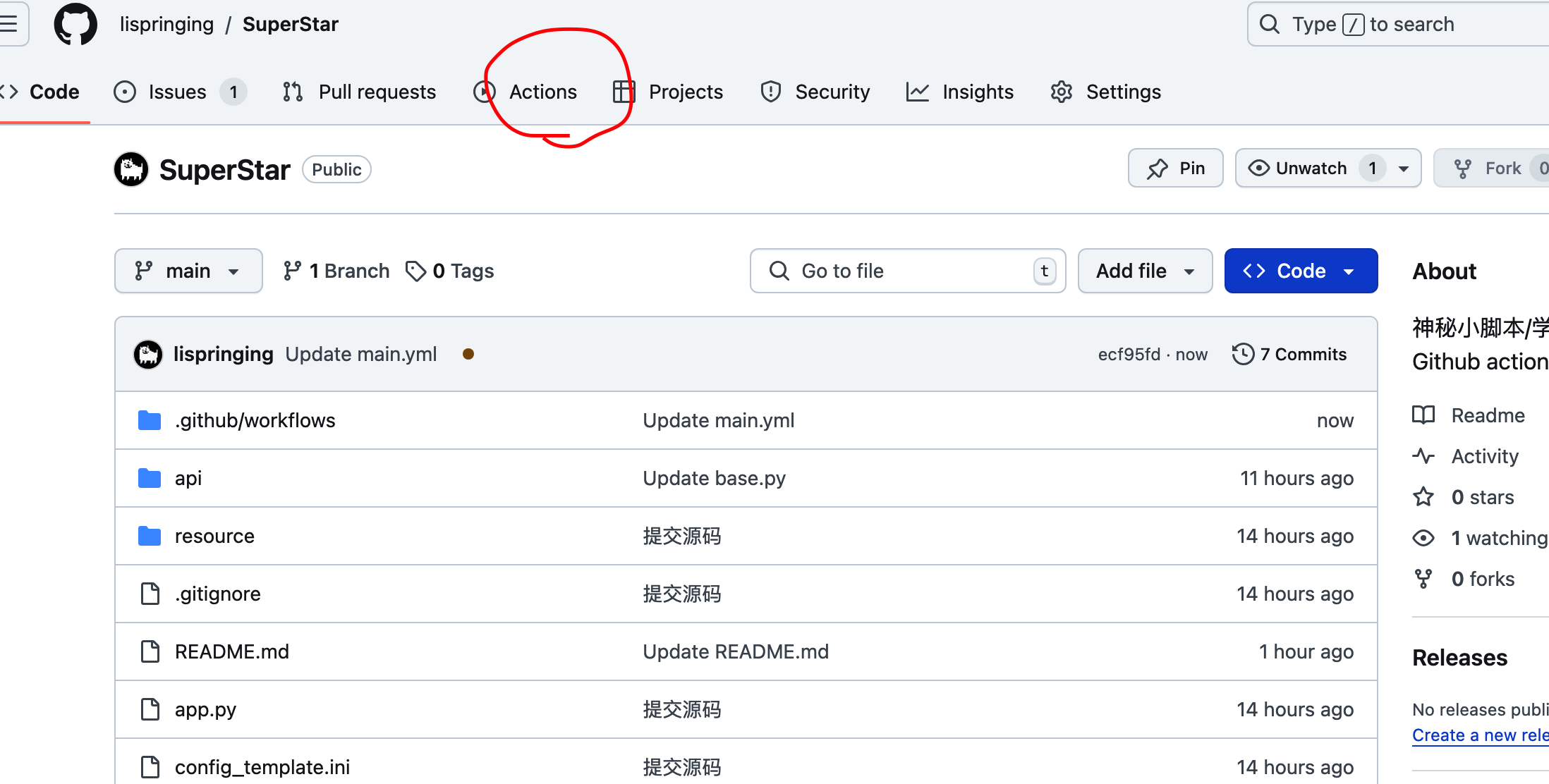
Task: Open the blue Code dropdown button
Action: (x=1301, y=271)
